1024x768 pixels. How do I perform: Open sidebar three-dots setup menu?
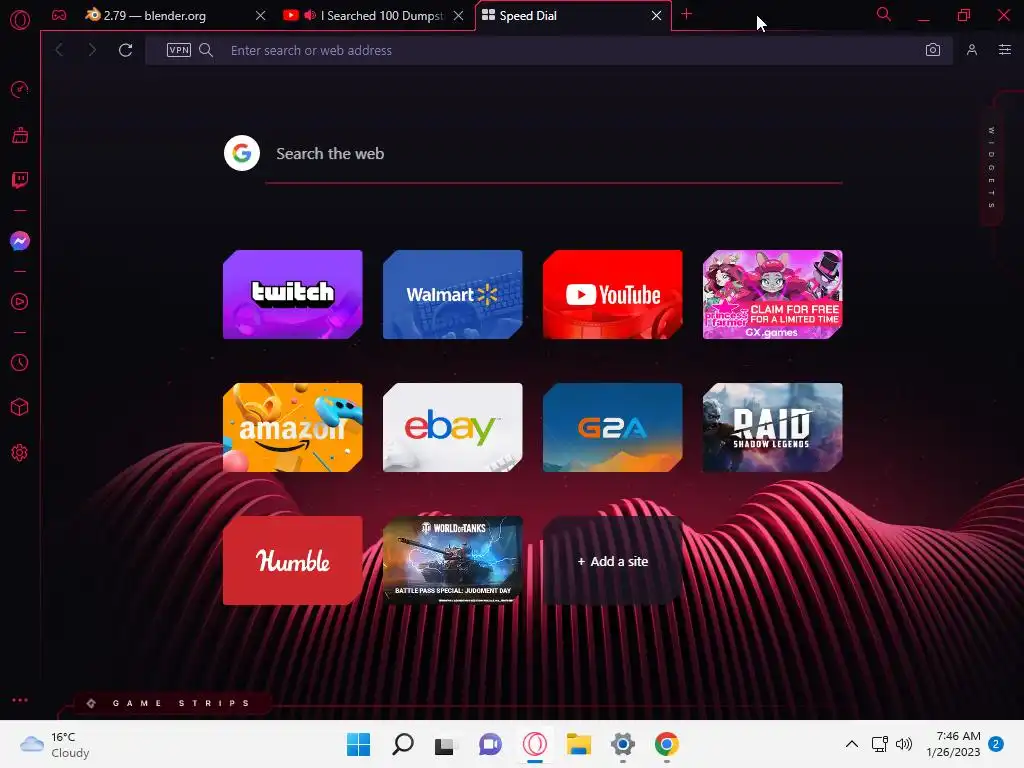pyautogui.click(x=20, y=700)
